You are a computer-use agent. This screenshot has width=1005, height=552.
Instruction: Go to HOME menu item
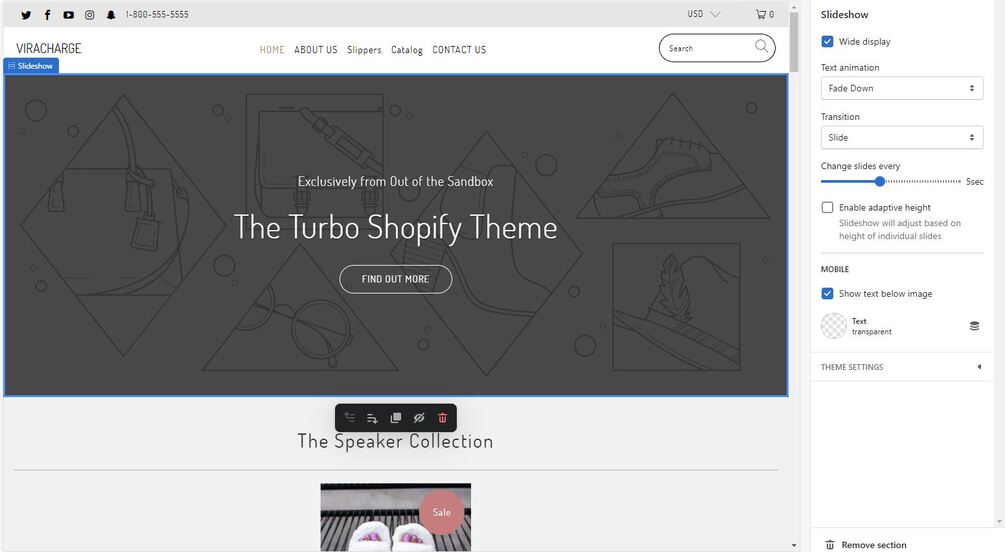tap(272, 49)
